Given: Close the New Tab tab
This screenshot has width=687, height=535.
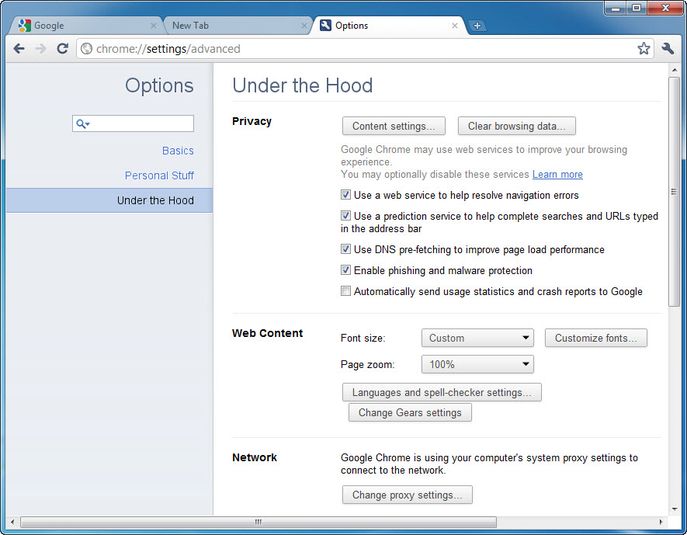Looking at the screenshot, I should [304, 26].
